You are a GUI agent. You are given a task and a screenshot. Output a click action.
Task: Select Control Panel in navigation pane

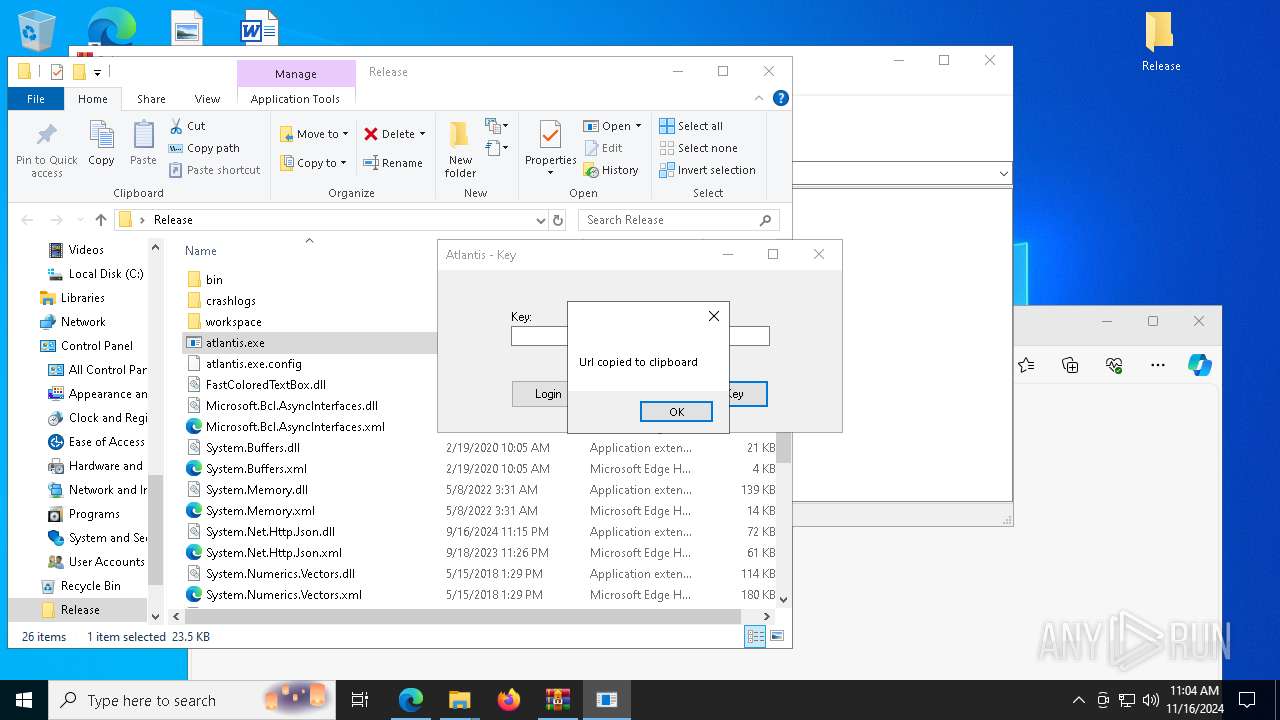(x=96, y=346)
